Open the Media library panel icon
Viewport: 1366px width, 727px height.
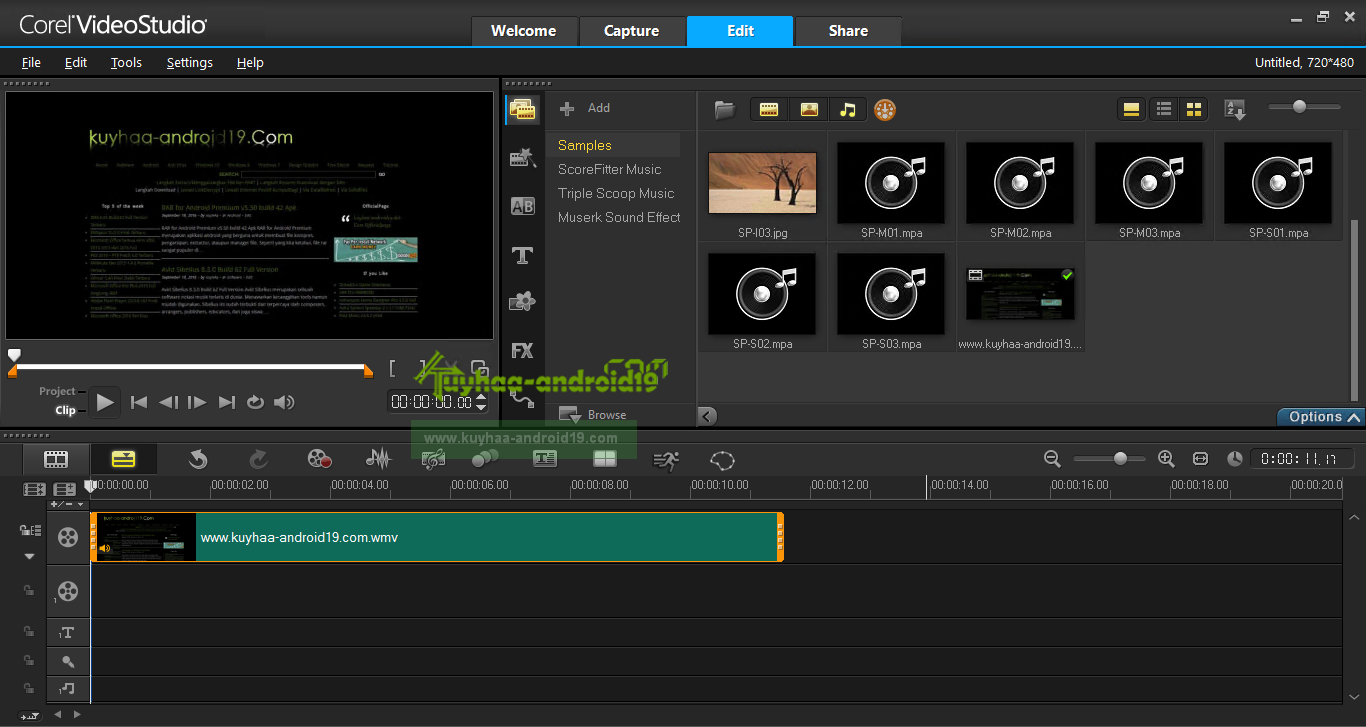pos(522,109)
